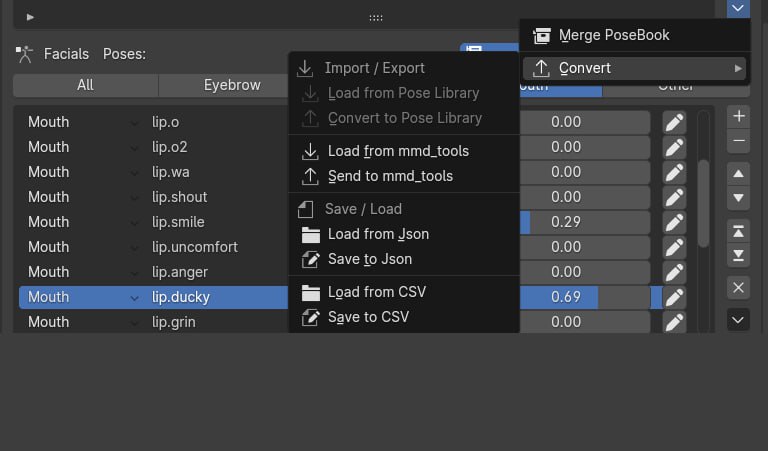Edit the lip.ducky pose with pencil icon

tap(674, 297)
